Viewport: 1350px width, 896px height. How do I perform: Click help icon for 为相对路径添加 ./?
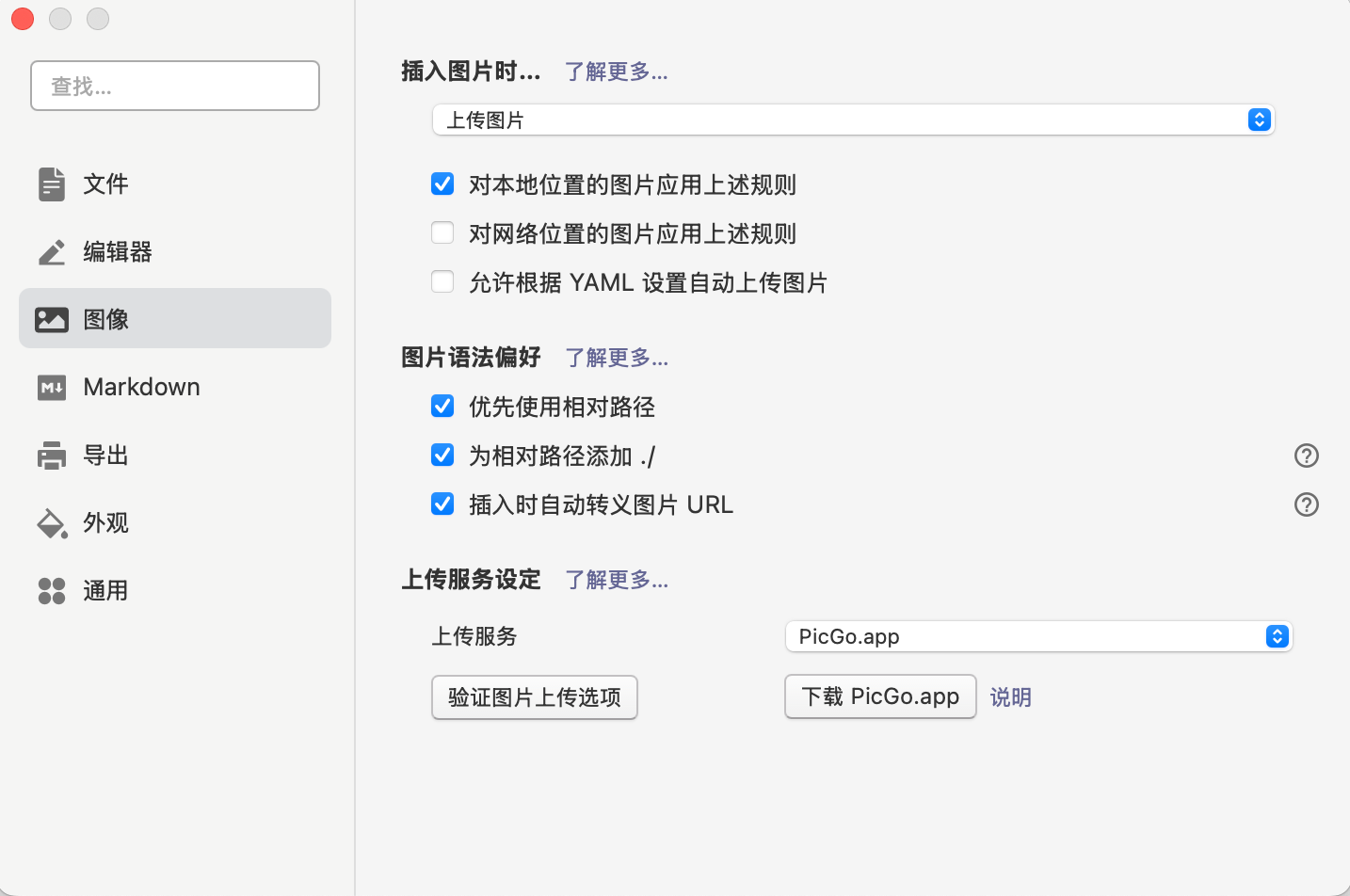[1307, 456]
